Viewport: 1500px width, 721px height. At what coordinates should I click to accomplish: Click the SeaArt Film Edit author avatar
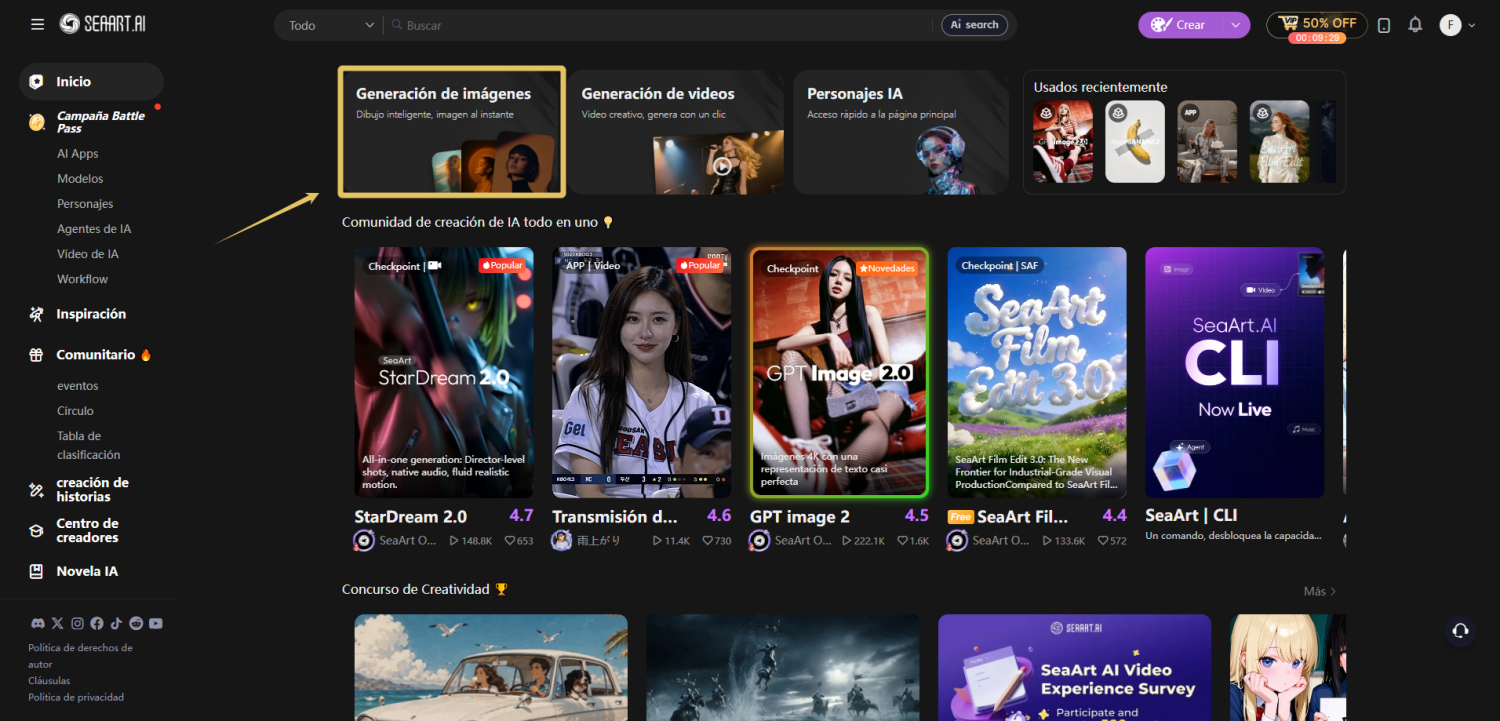click(957, 540)
